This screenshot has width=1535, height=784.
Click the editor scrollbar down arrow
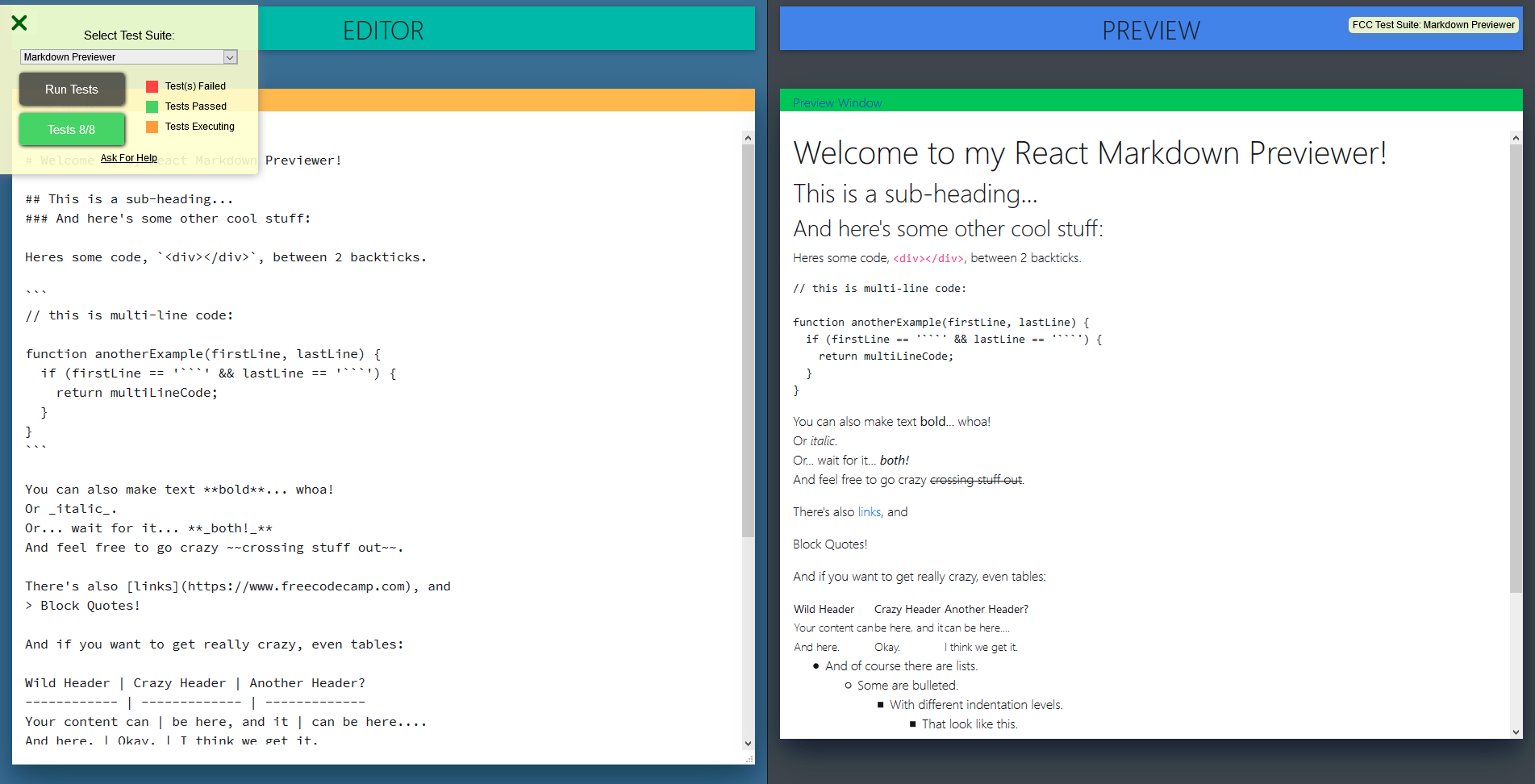coord(748,744)
